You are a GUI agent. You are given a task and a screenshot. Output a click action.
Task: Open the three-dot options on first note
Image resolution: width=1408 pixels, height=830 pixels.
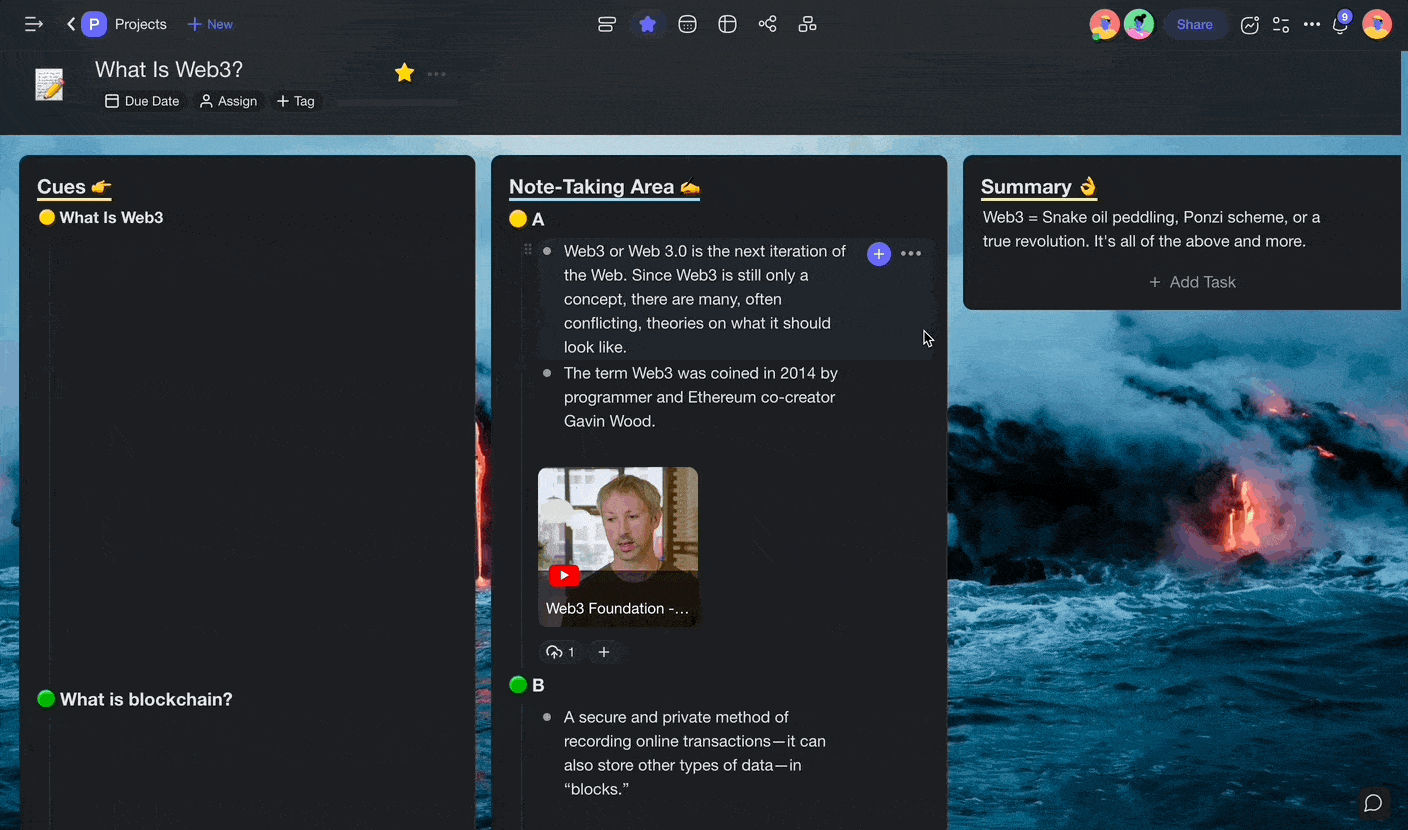(911, 254)
